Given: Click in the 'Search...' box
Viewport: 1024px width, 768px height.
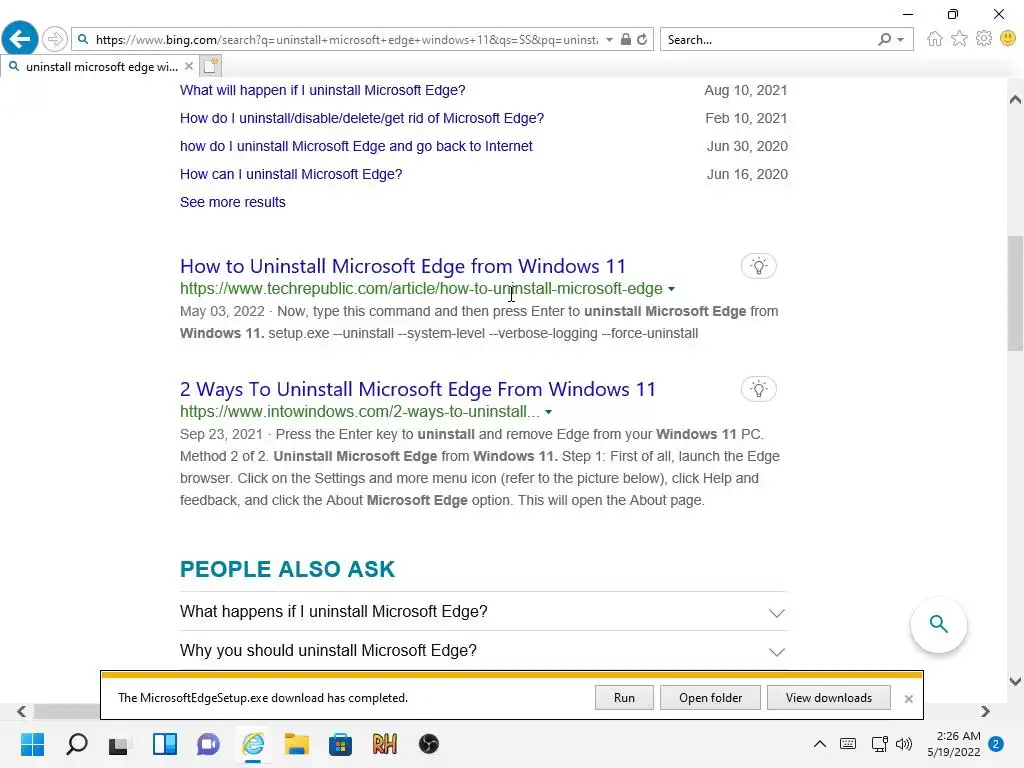Looking at the screenshot, I should pos(767,39).
